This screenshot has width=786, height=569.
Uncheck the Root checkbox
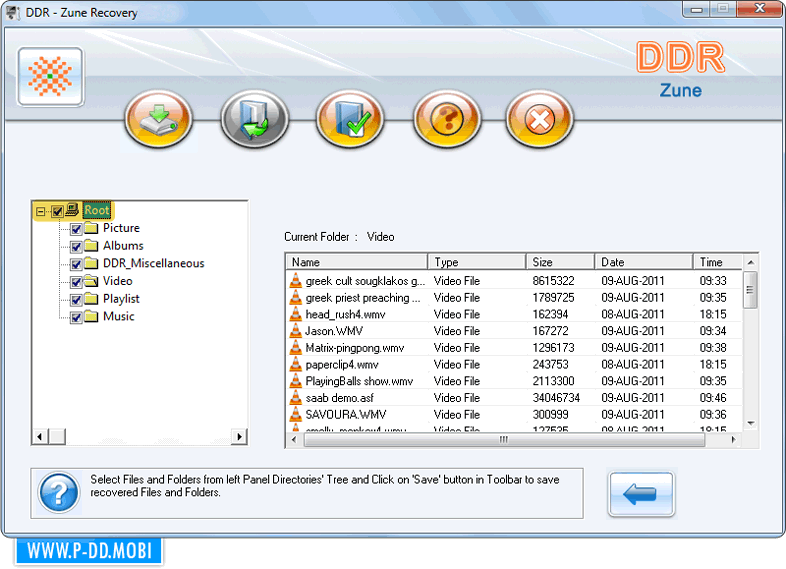tap(57, 211)
